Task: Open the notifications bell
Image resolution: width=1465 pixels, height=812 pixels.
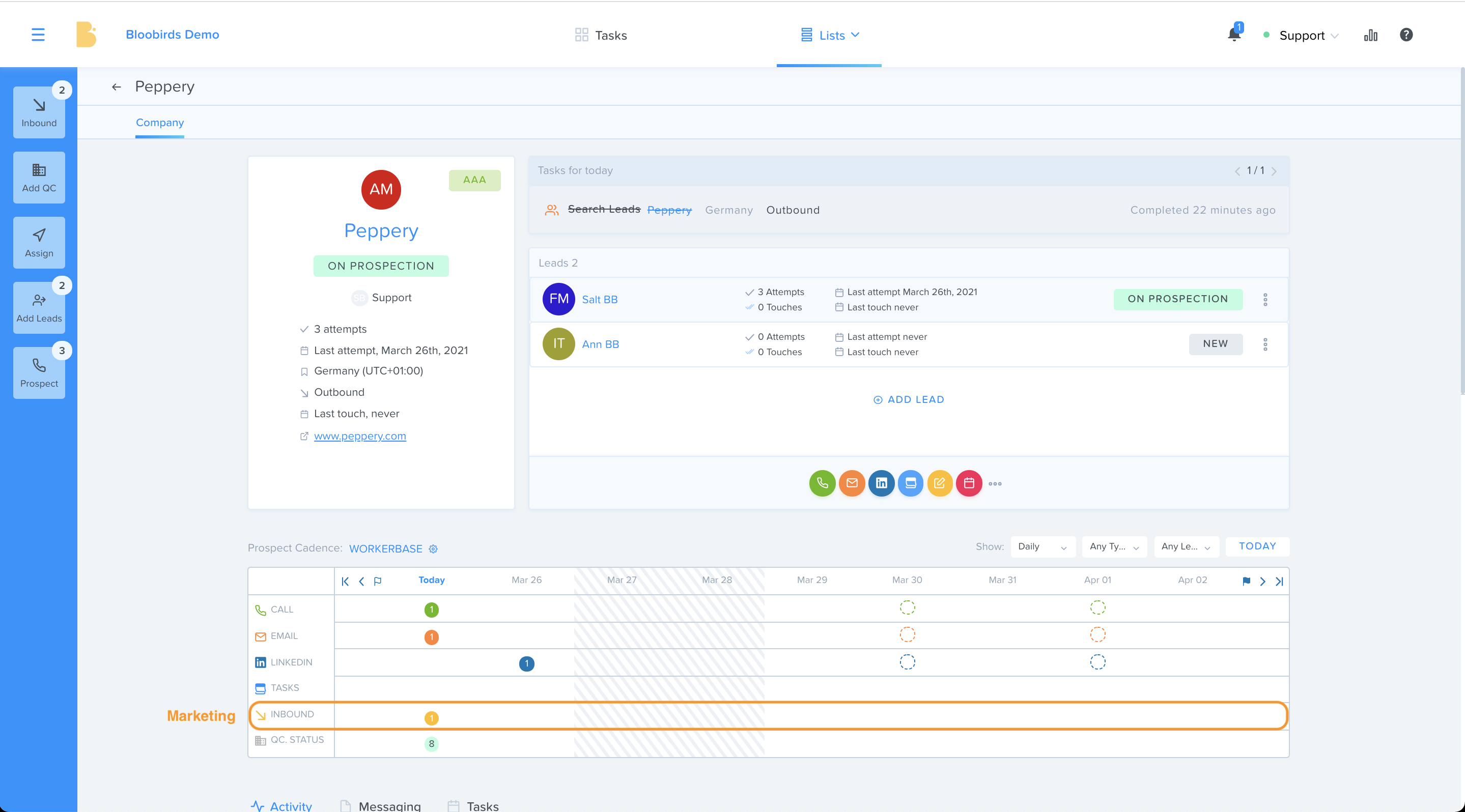Action: (1234, 35)
